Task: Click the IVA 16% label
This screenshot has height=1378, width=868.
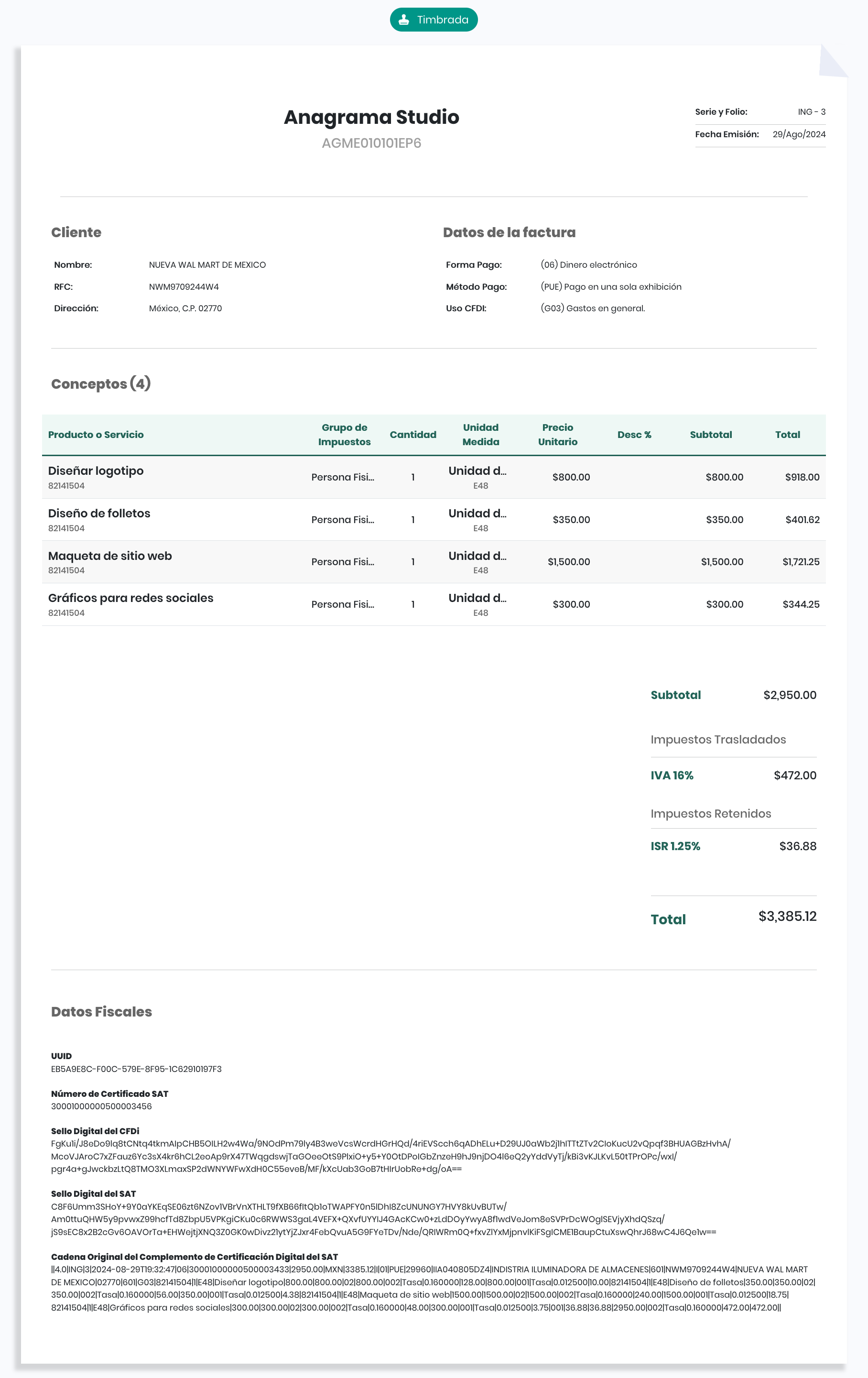Action: [x=672, y=776]
